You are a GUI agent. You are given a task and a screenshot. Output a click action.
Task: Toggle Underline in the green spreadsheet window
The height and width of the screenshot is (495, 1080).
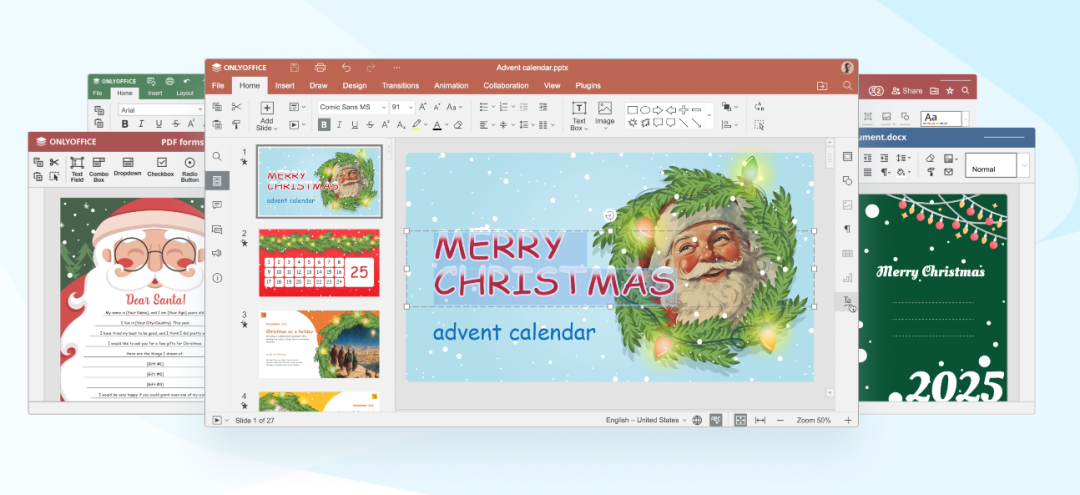point(158,124)
